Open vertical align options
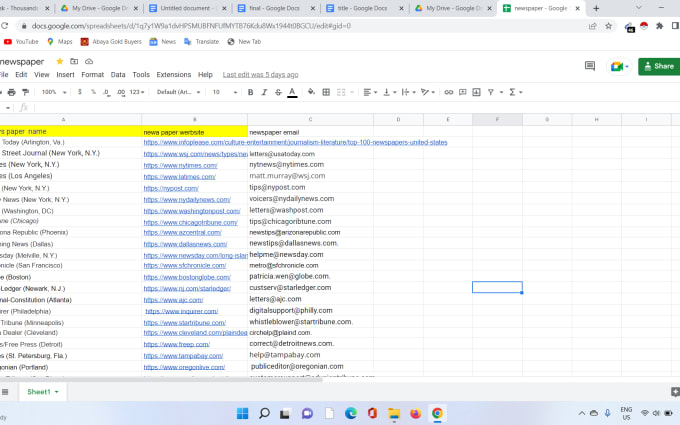This screenshot has height=425, width=680. (389, 92)
